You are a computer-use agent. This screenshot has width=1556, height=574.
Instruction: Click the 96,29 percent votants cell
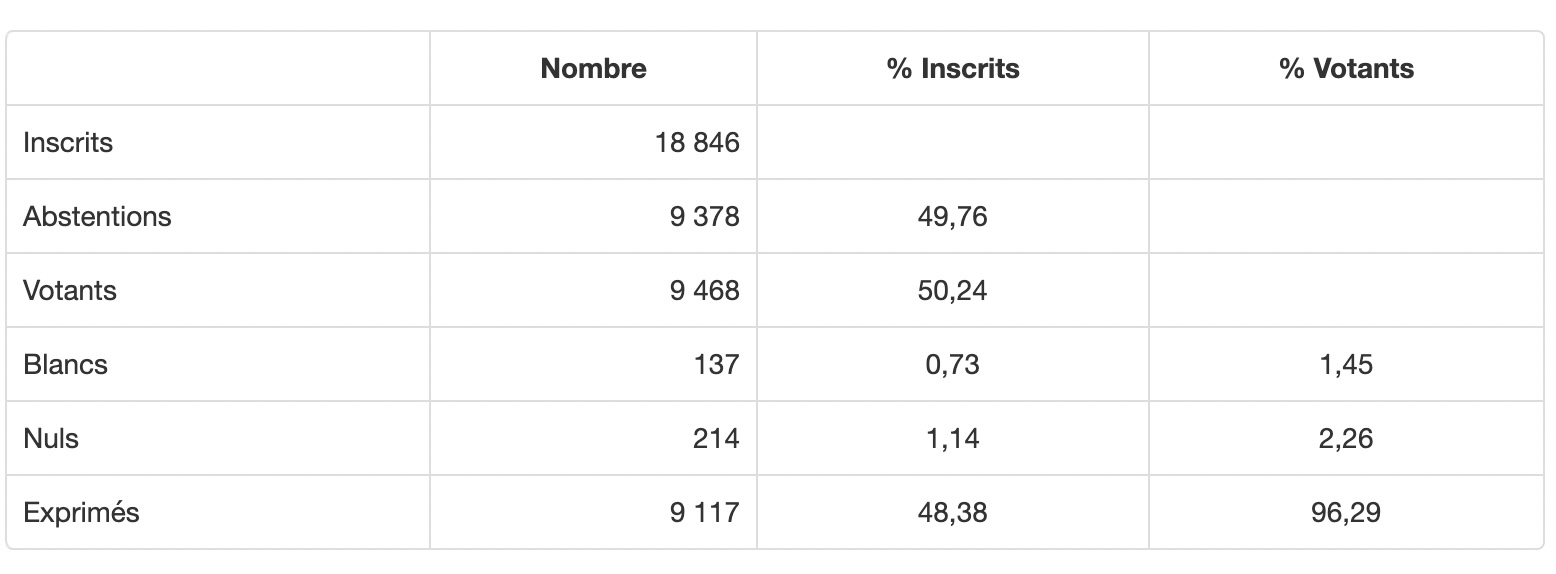(1346, 513)
